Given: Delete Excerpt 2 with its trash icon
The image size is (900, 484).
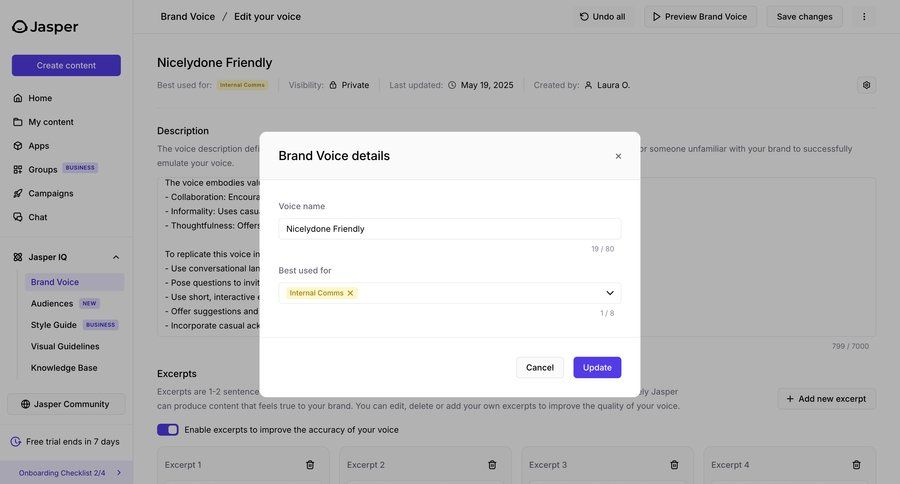Looking at the screenshot, I should pos(492,465).
